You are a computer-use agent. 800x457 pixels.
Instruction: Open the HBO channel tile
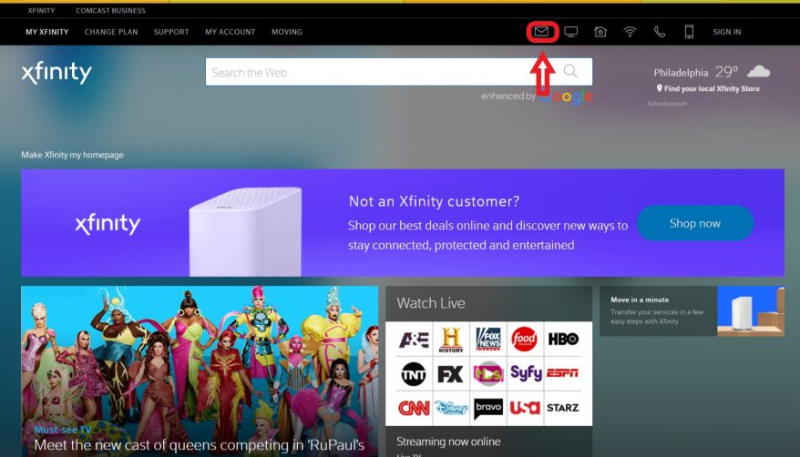point(563,339)
